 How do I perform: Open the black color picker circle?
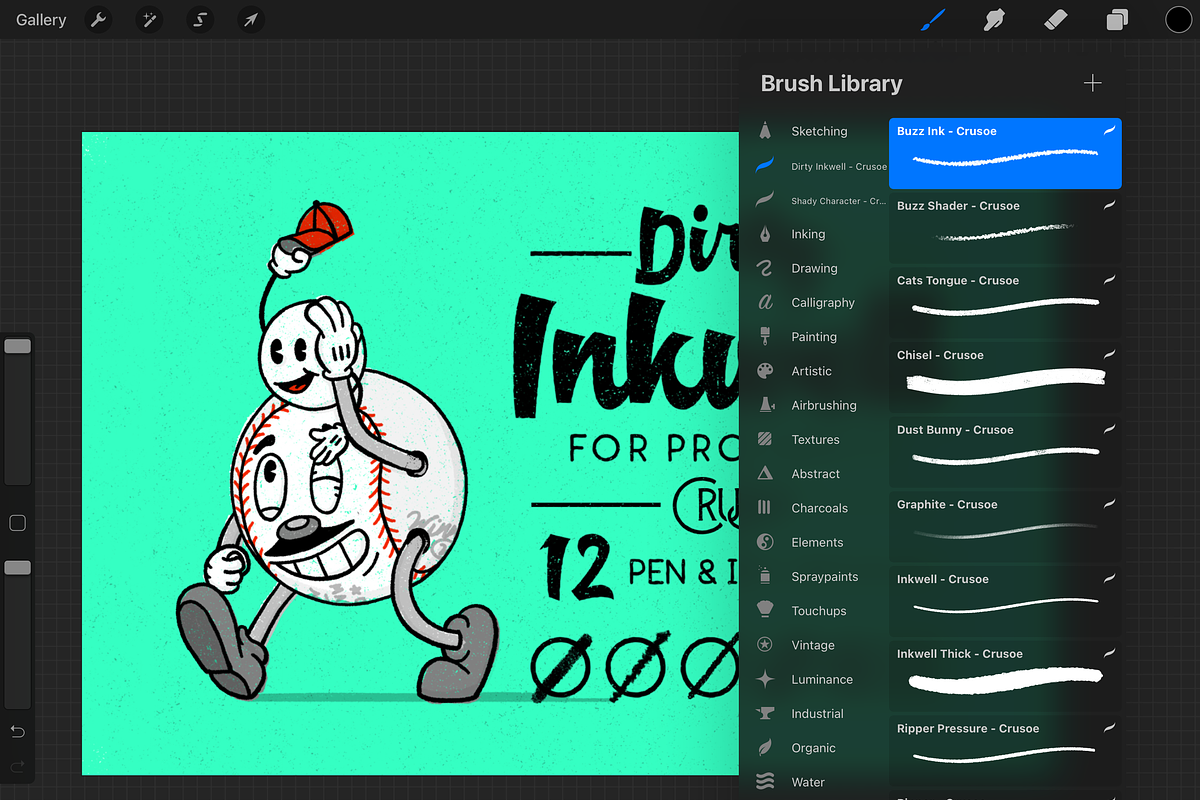coord(1178,20)
